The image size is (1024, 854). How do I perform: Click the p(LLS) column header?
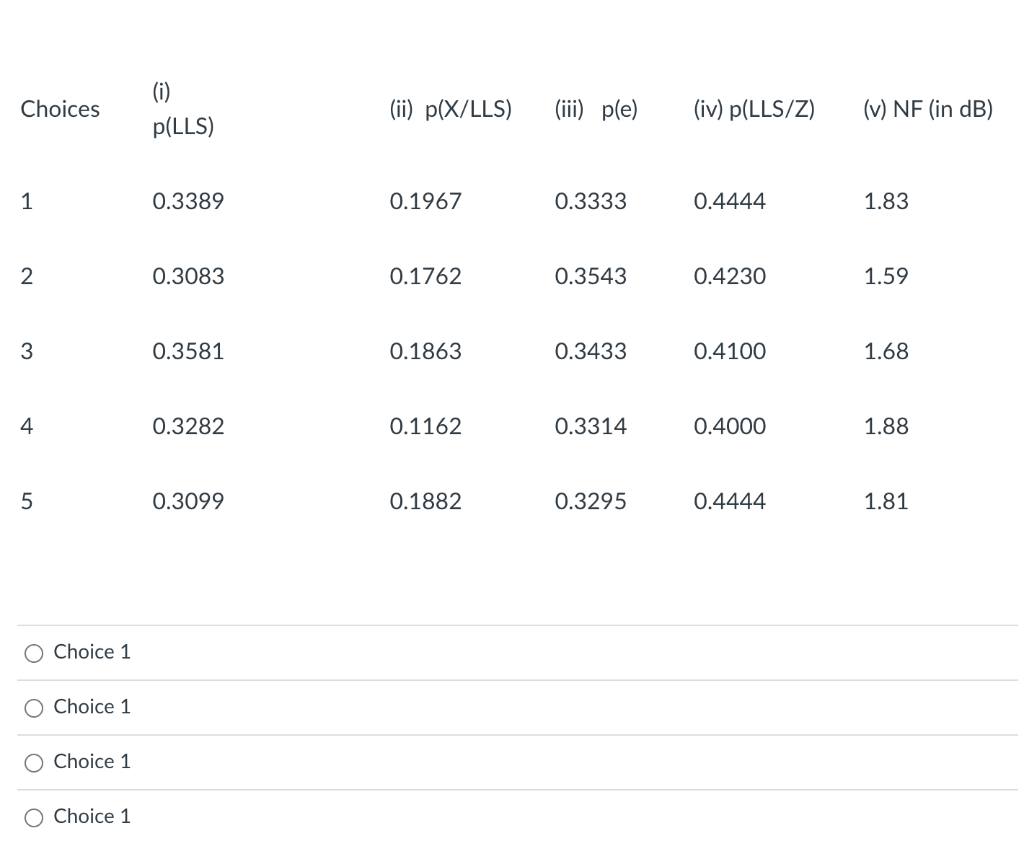pyautogui.click(x=183, y=109)
